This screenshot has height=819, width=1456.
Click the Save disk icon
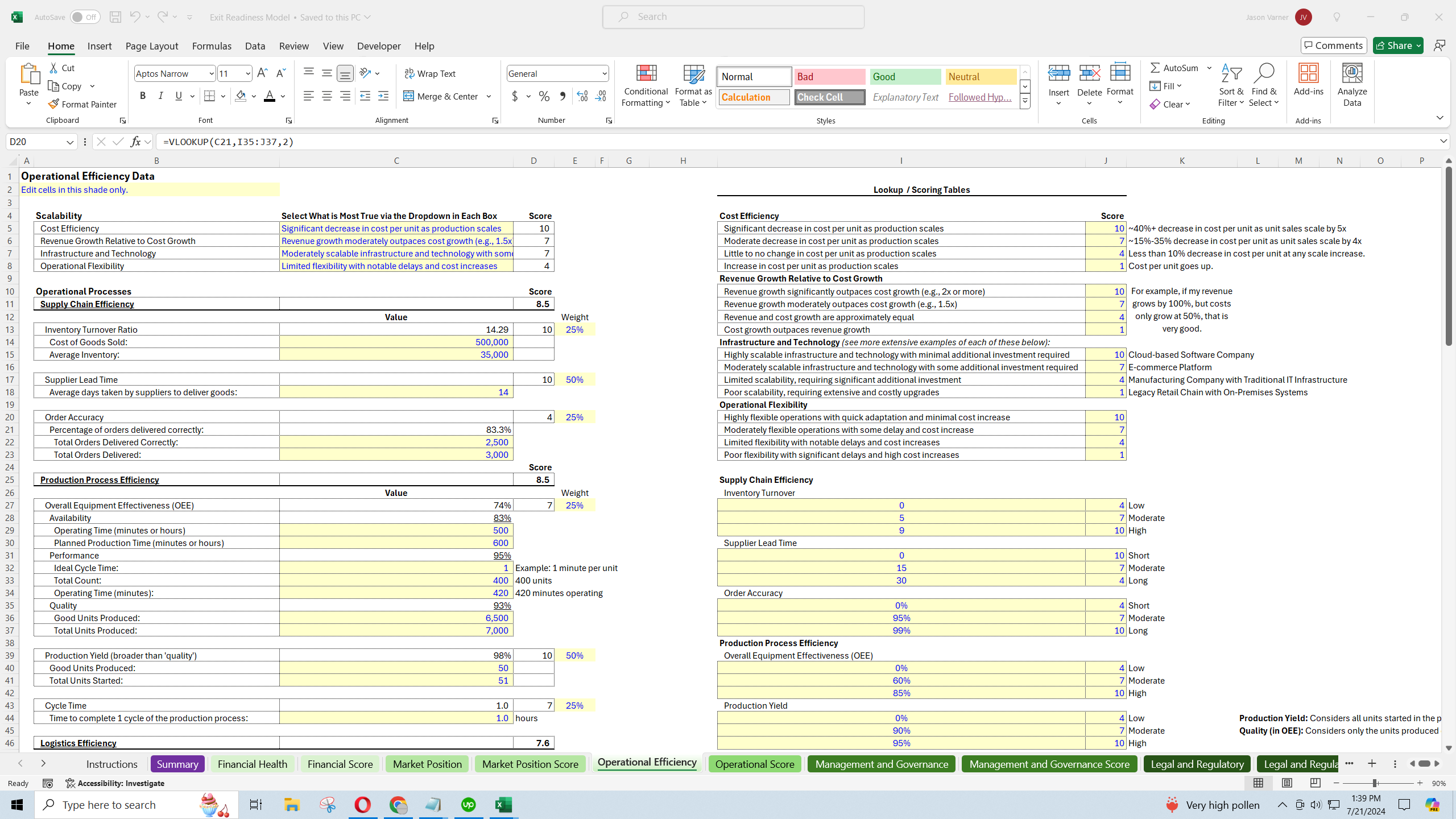pyautogui.click(x=115, y=17)
